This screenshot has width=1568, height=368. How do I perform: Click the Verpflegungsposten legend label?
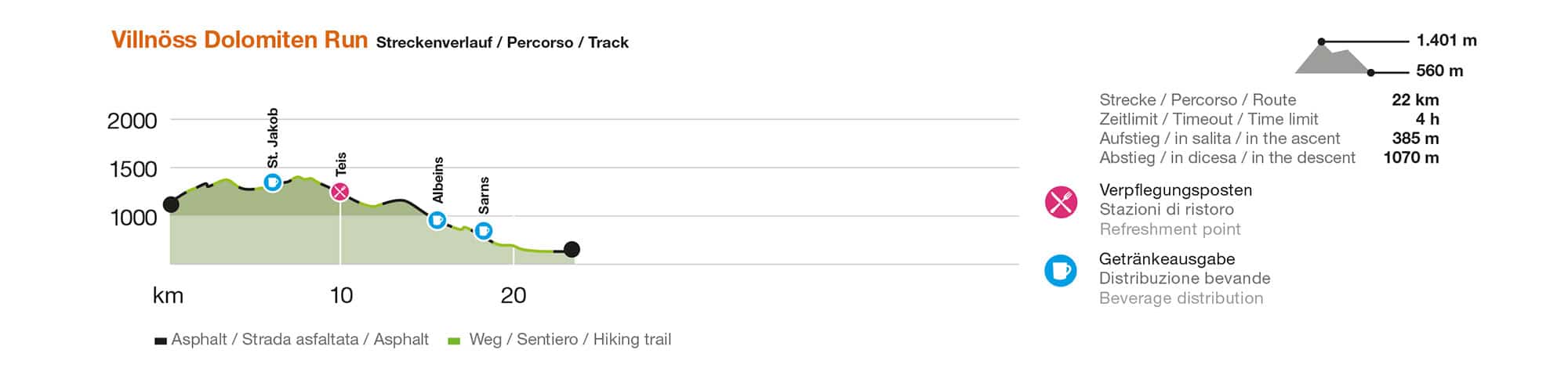tap(1175, 190)
